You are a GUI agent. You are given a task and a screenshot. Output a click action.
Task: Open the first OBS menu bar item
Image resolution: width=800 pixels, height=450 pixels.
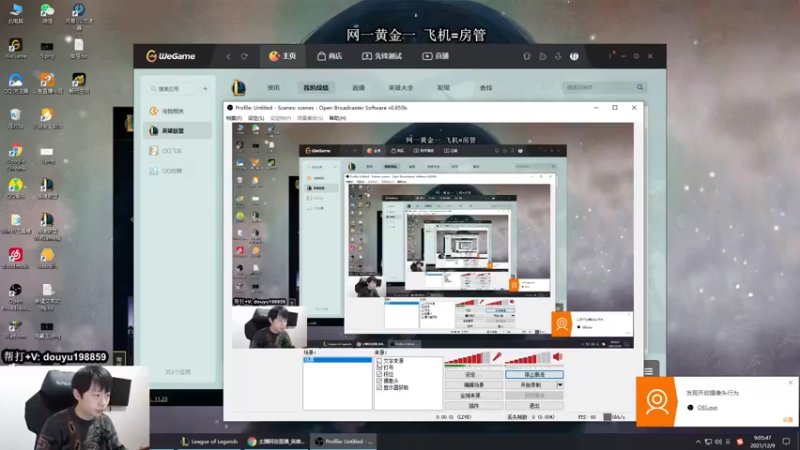click(234, 118)
